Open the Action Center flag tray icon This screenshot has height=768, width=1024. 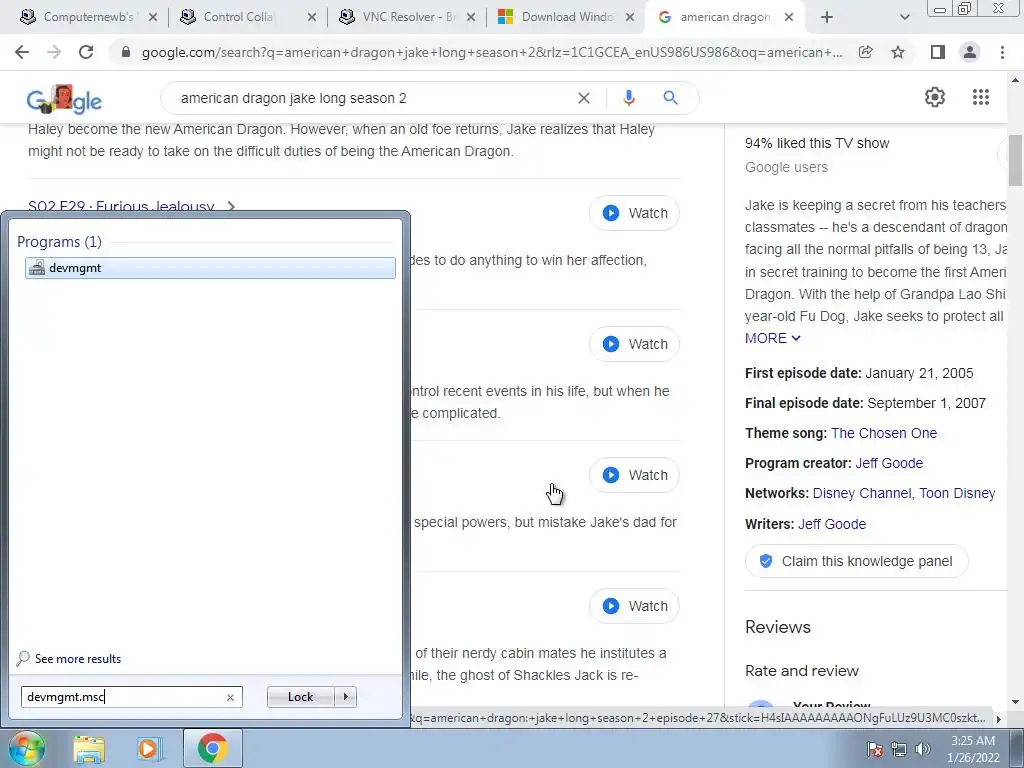(875, 749)
